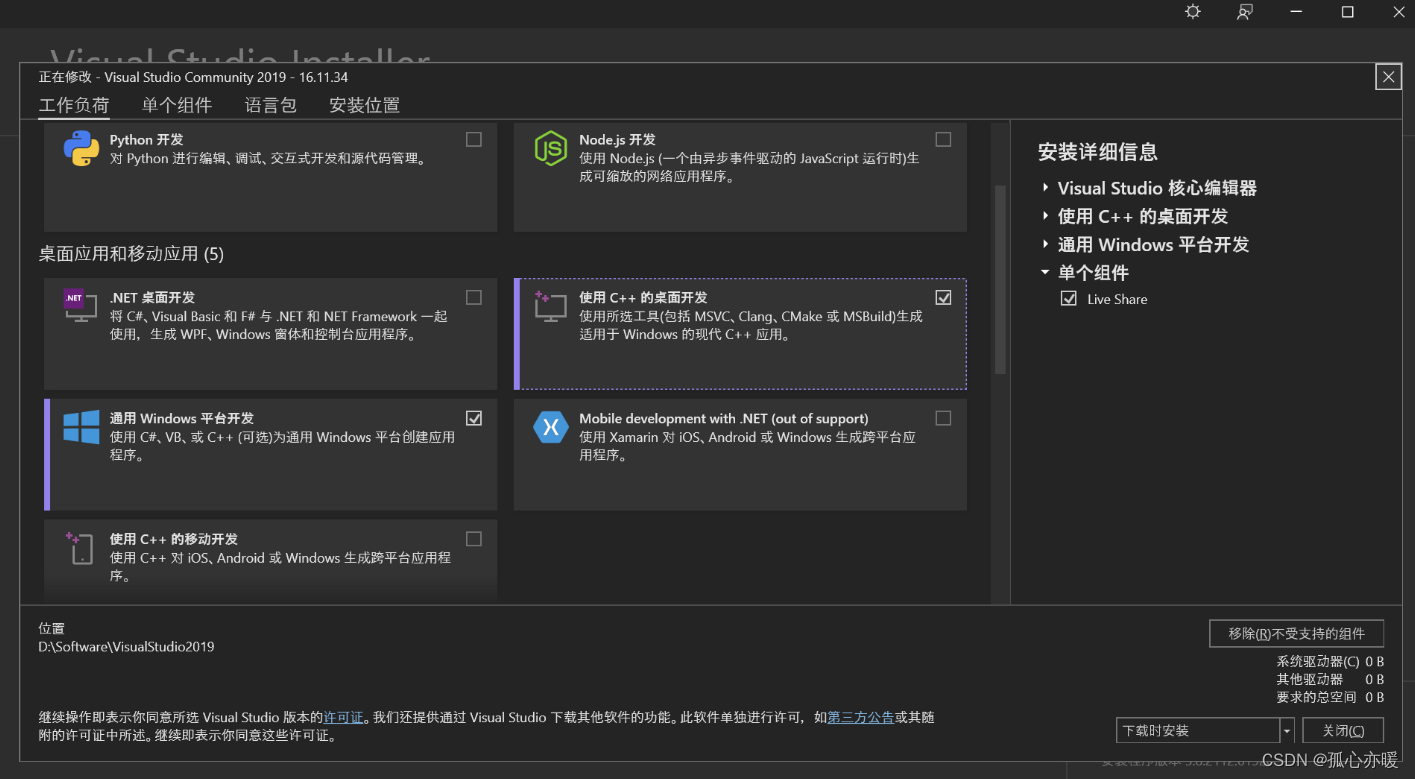Switch to the 单个组件 tab
The height and width of the screenshot is (779, 1415).
coord(177,105)
